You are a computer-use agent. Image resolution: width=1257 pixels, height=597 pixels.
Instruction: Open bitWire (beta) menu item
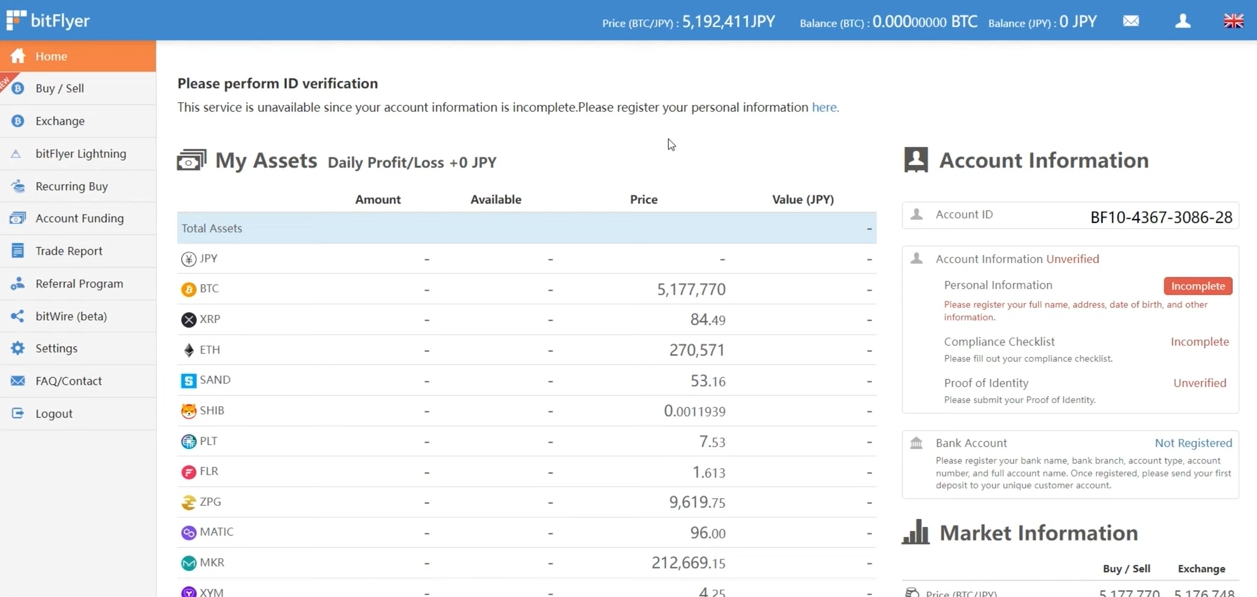tap(78, 316)
